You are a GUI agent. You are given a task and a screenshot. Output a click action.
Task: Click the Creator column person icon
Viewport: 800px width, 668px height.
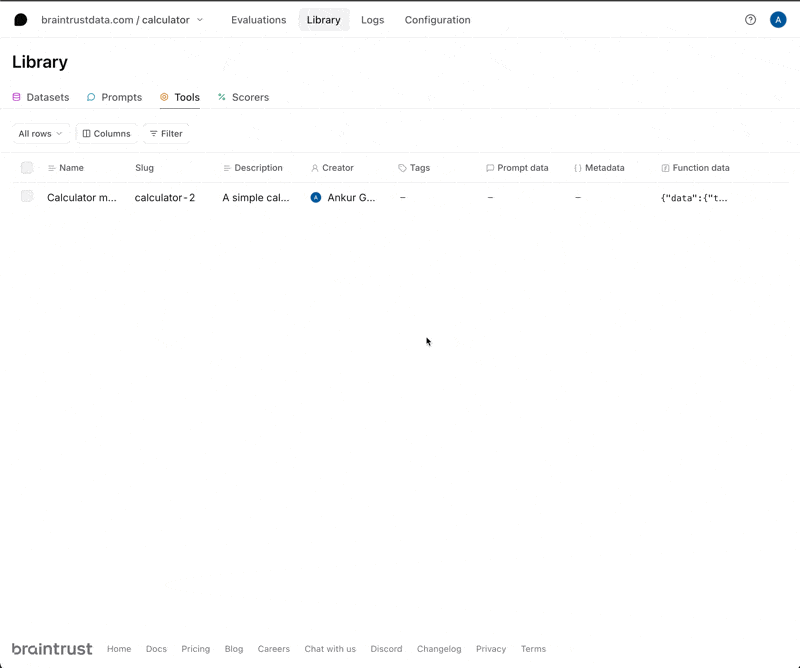tap(315, 168)
